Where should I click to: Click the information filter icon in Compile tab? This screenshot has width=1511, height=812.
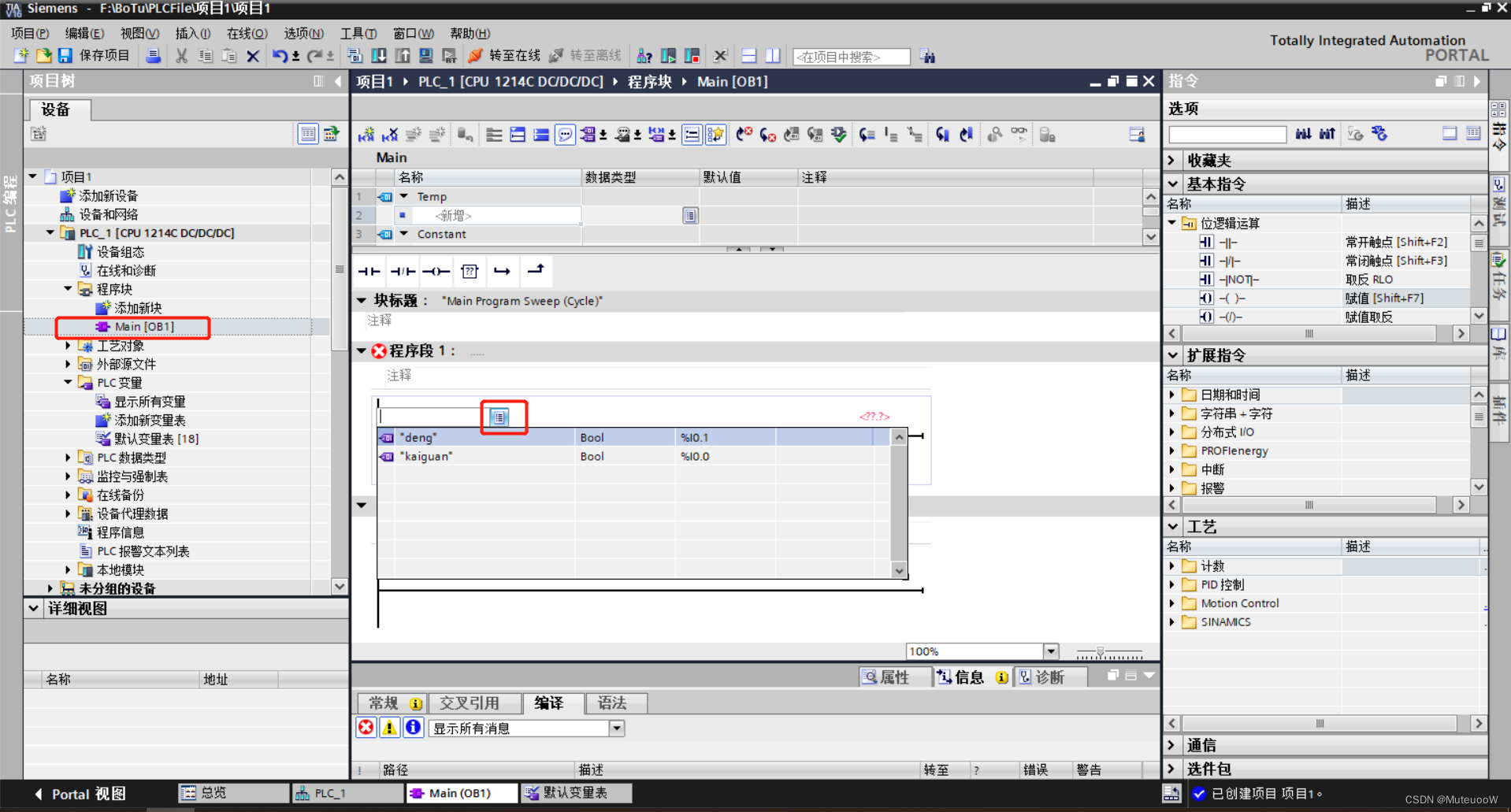tap(413, 728)
